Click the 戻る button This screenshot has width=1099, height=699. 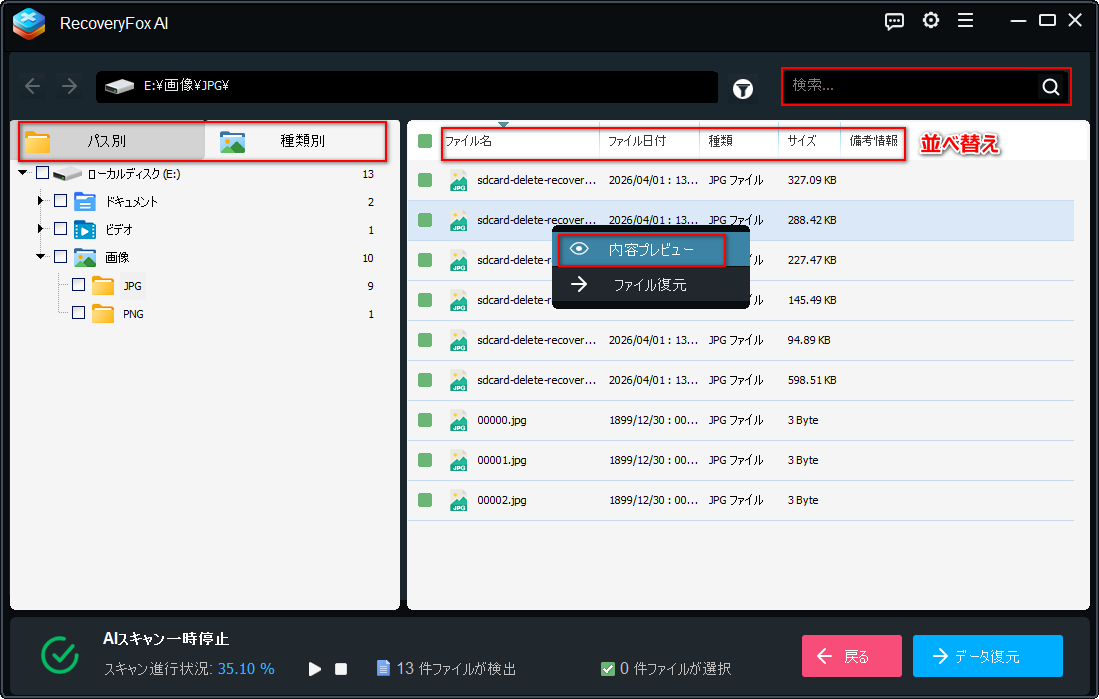coord(852,656)
